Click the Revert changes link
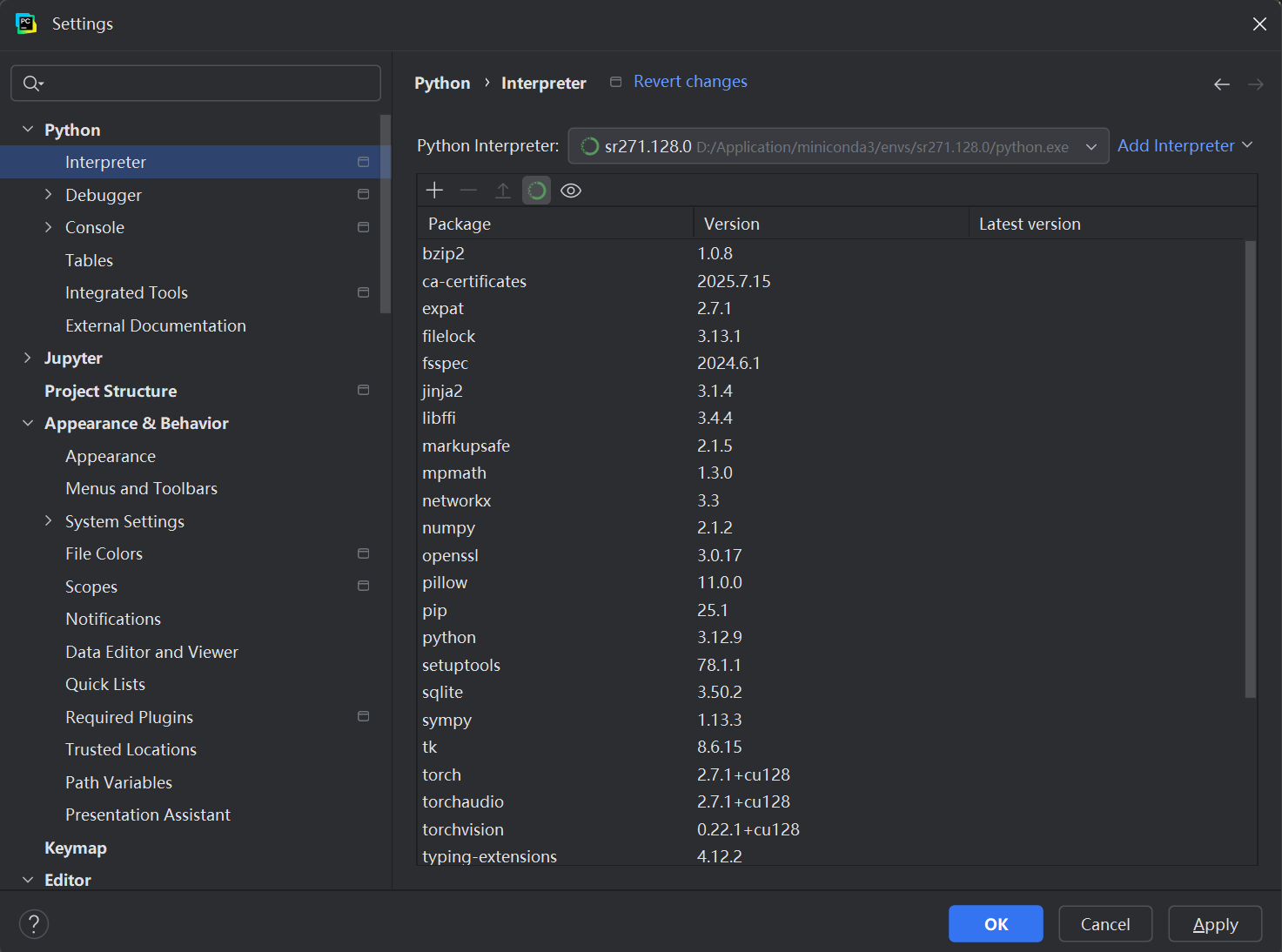This screenshot has height=952, width=1282. (690, 81)
